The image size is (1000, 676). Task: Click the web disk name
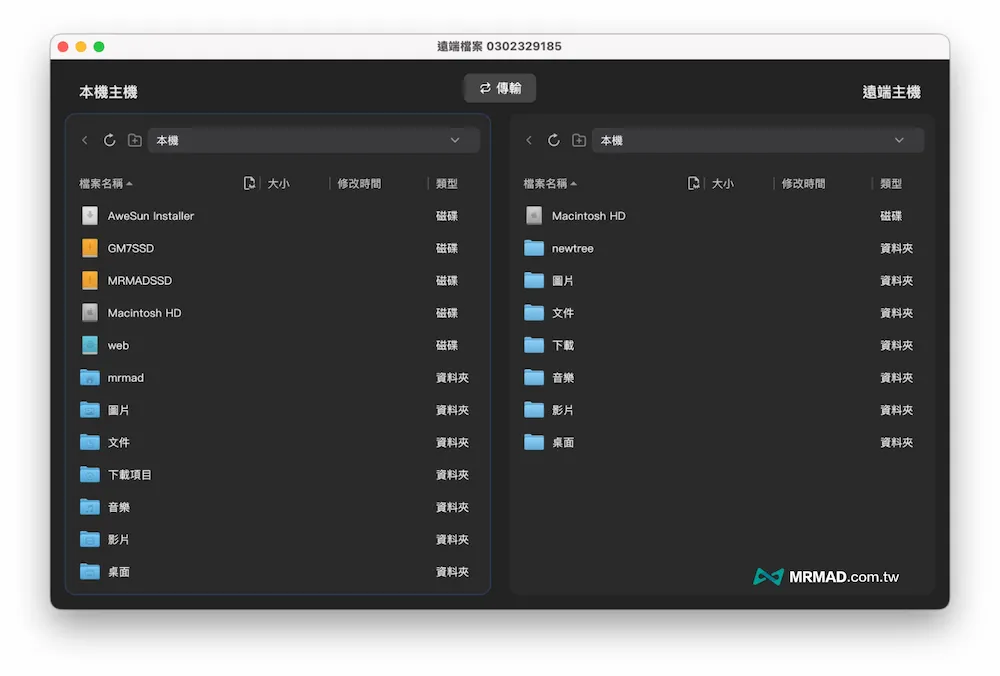118,346
